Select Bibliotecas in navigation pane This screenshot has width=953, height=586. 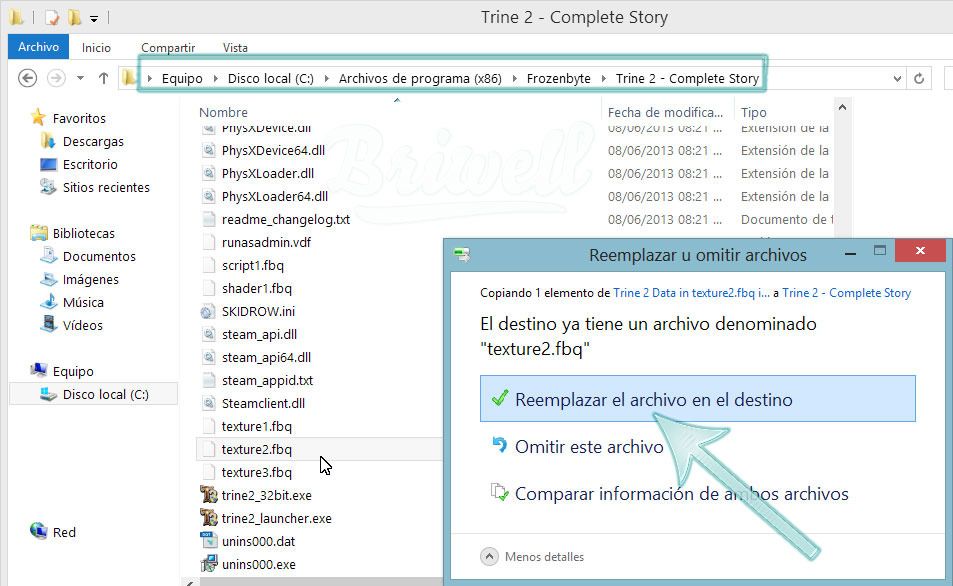tap(83, 233)
